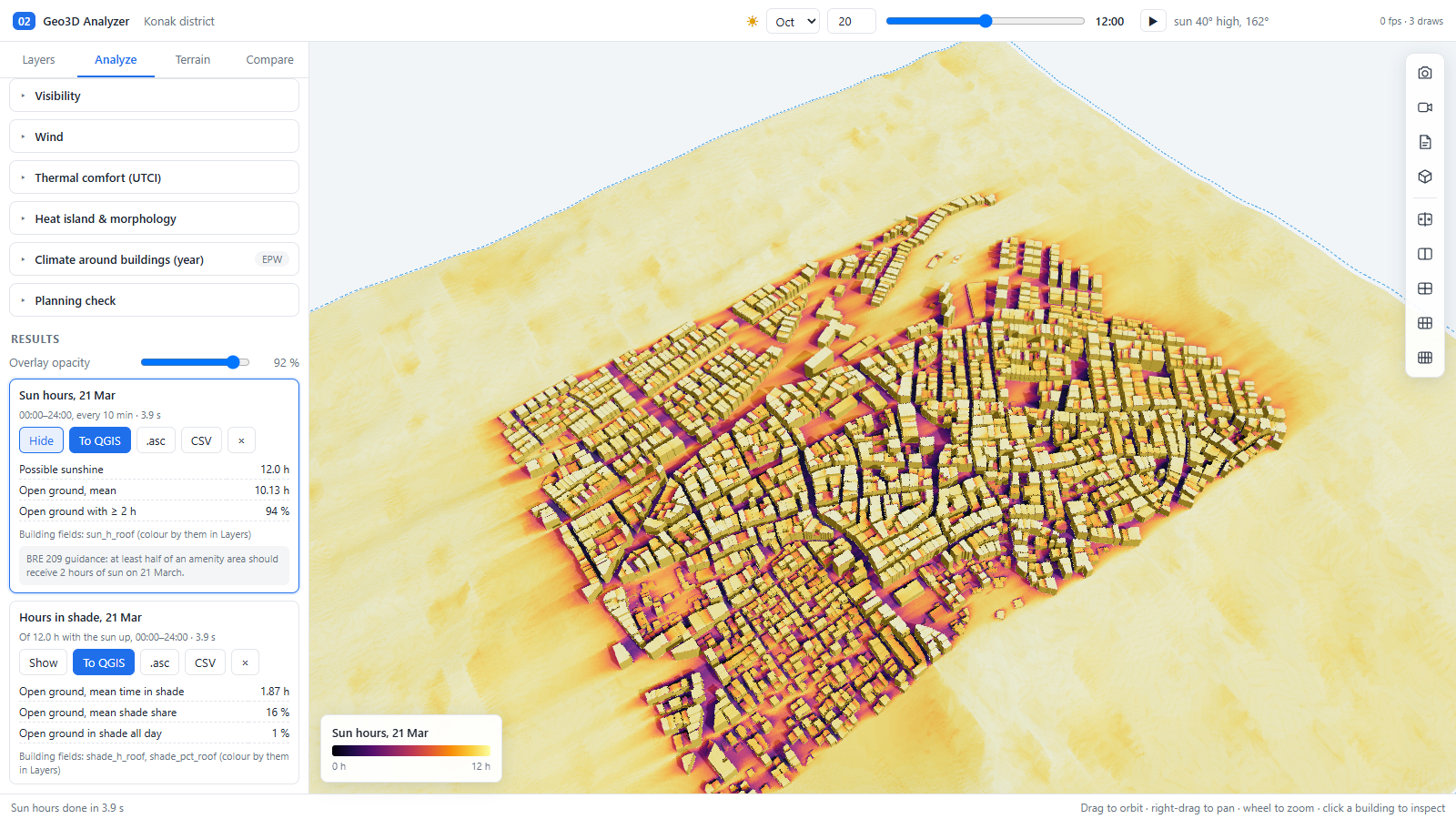Viewport: 1456px width, 819px height.
Task: Expand the Wind analysis section
Action: pos(154,136)
